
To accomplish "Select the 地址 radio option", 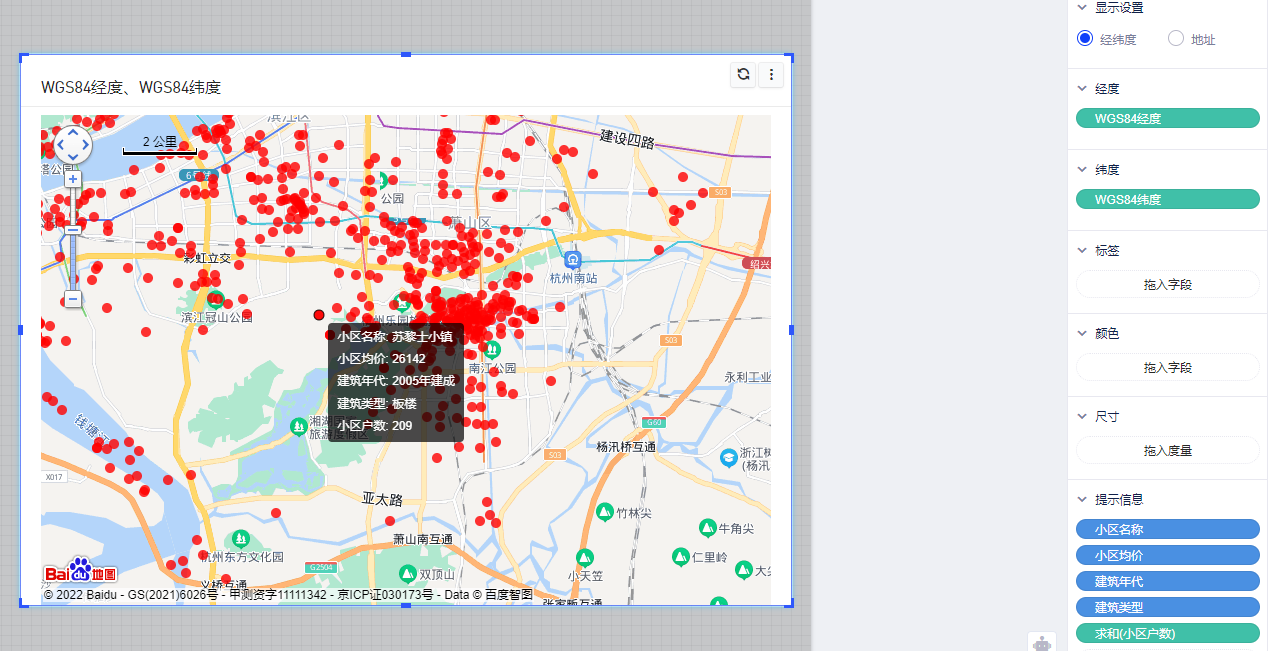I will tap(1176, 39).
